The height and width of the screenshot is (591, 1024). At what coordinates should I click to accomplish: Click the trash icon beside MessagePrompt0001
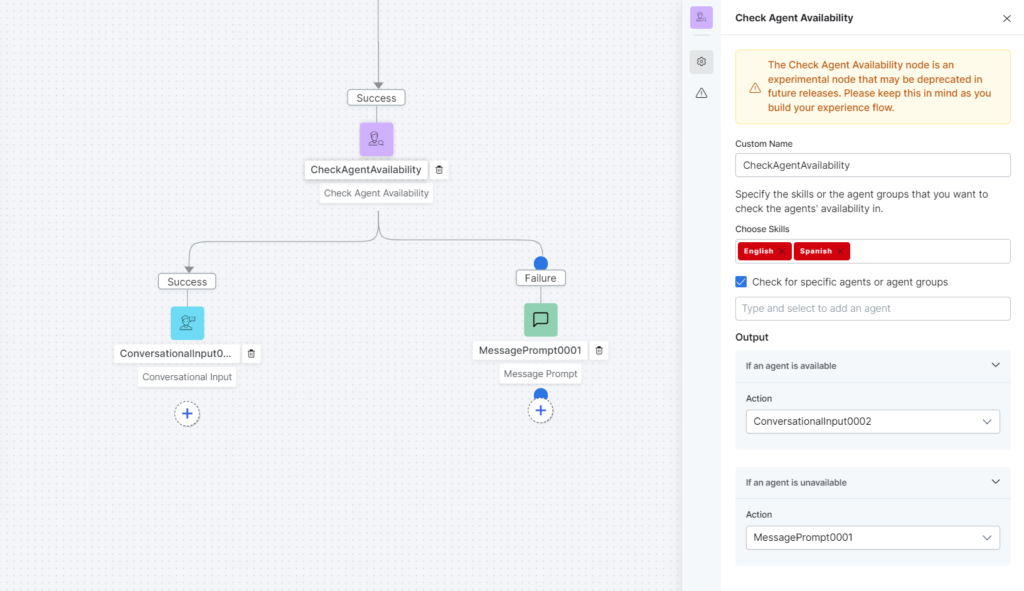click(x=598, y=350)
